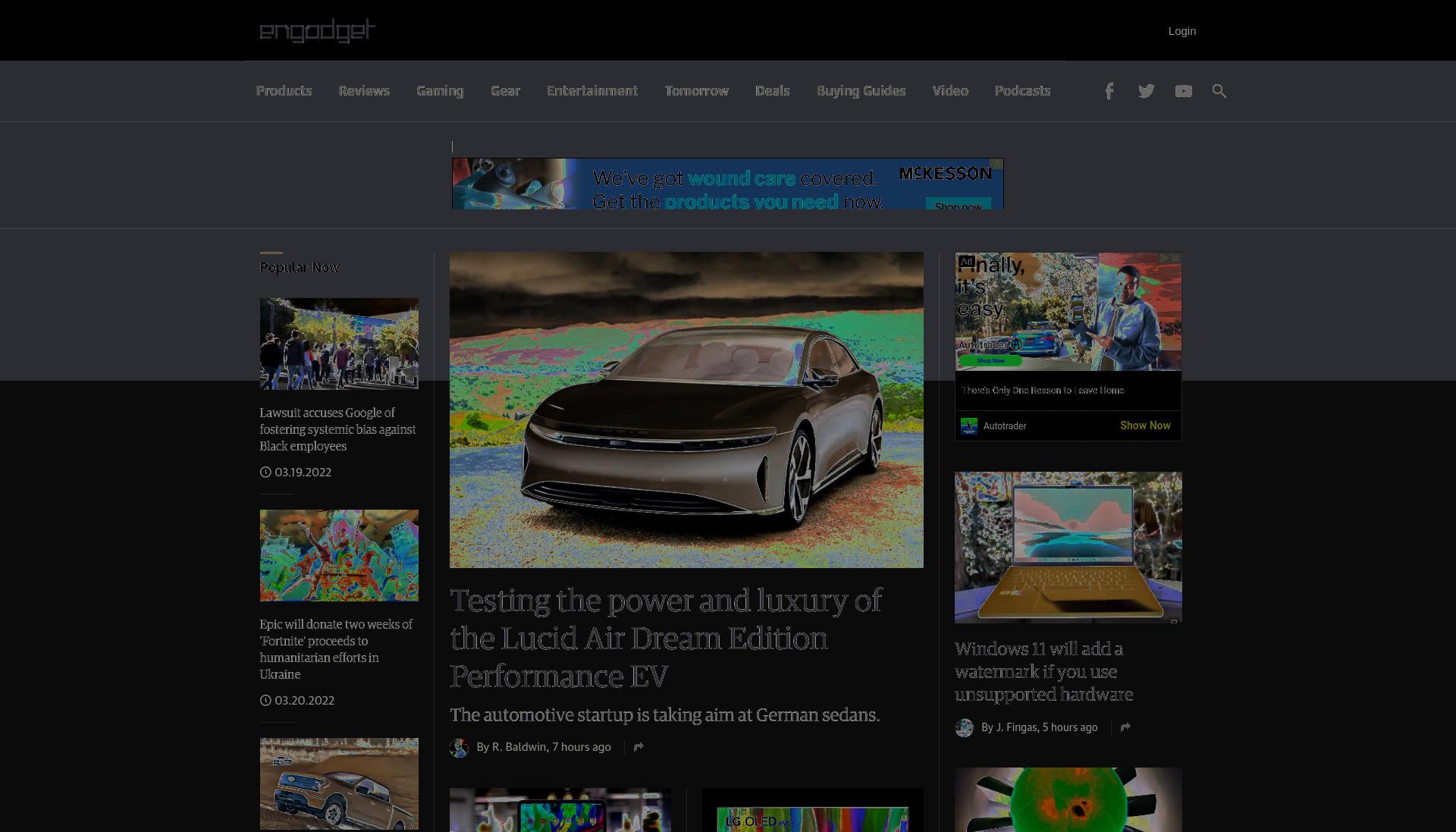
Task: Go to the Video section
Action: (x=950, y=91)
